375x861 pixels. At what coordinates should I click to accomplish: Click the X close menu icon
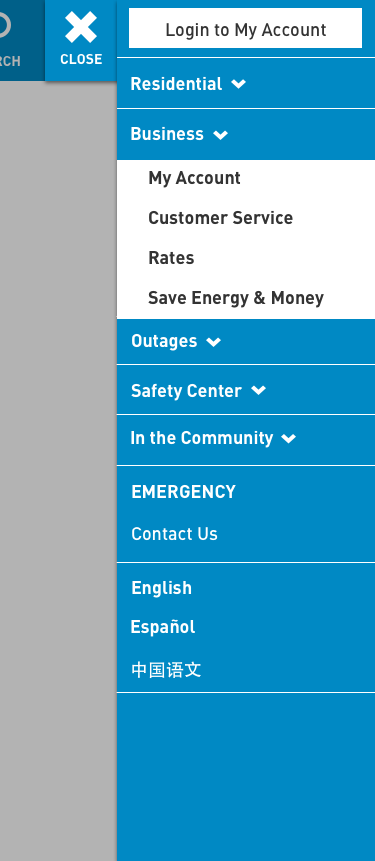[x=81, y=27]
